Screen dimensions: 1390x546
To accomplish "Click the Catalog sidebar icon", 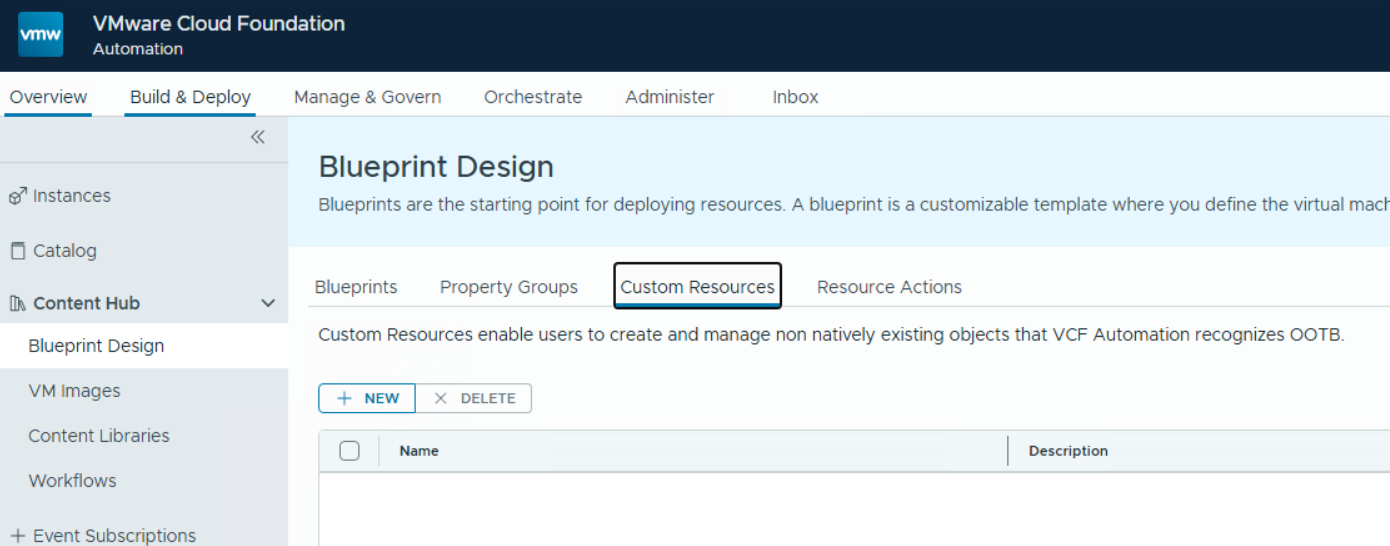I will tap(17, 251).
